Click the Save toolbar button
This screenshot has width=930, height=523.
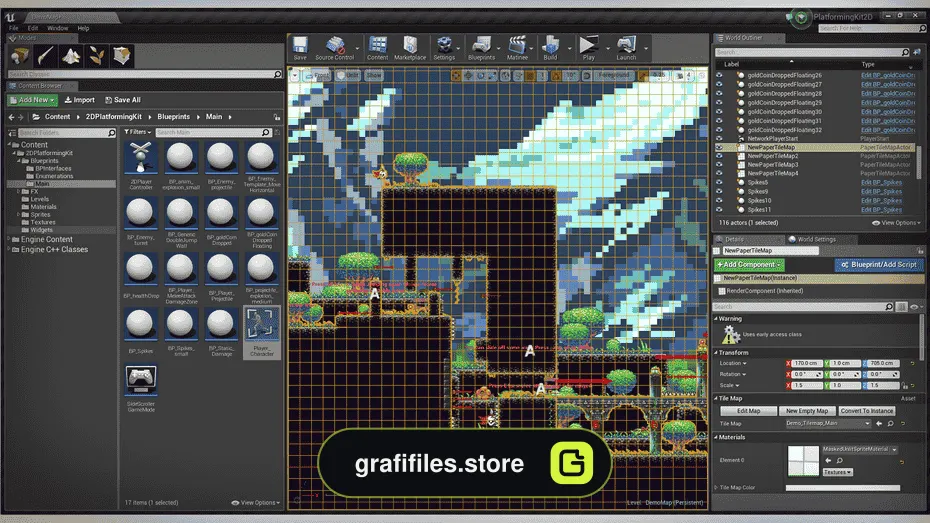tap(300, 48)
